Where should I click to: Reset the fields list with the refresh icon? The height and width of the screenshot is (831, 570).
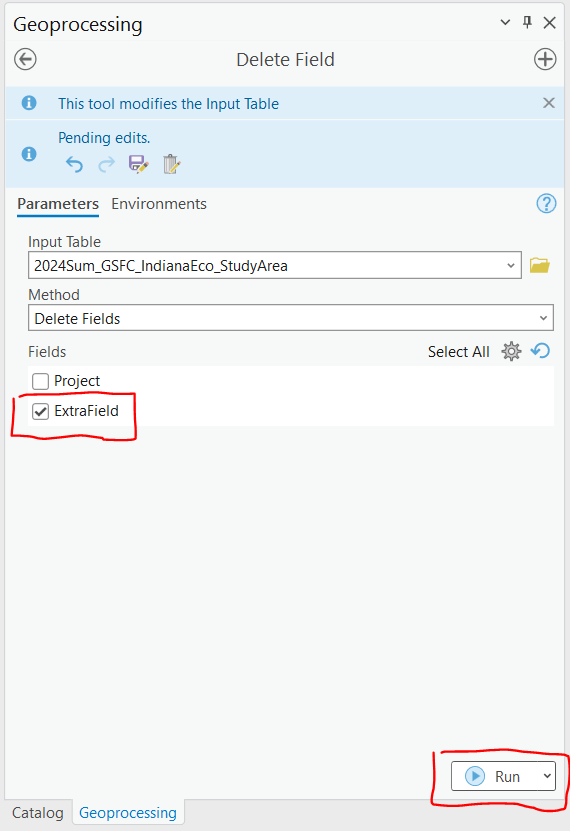pos(540,351)
